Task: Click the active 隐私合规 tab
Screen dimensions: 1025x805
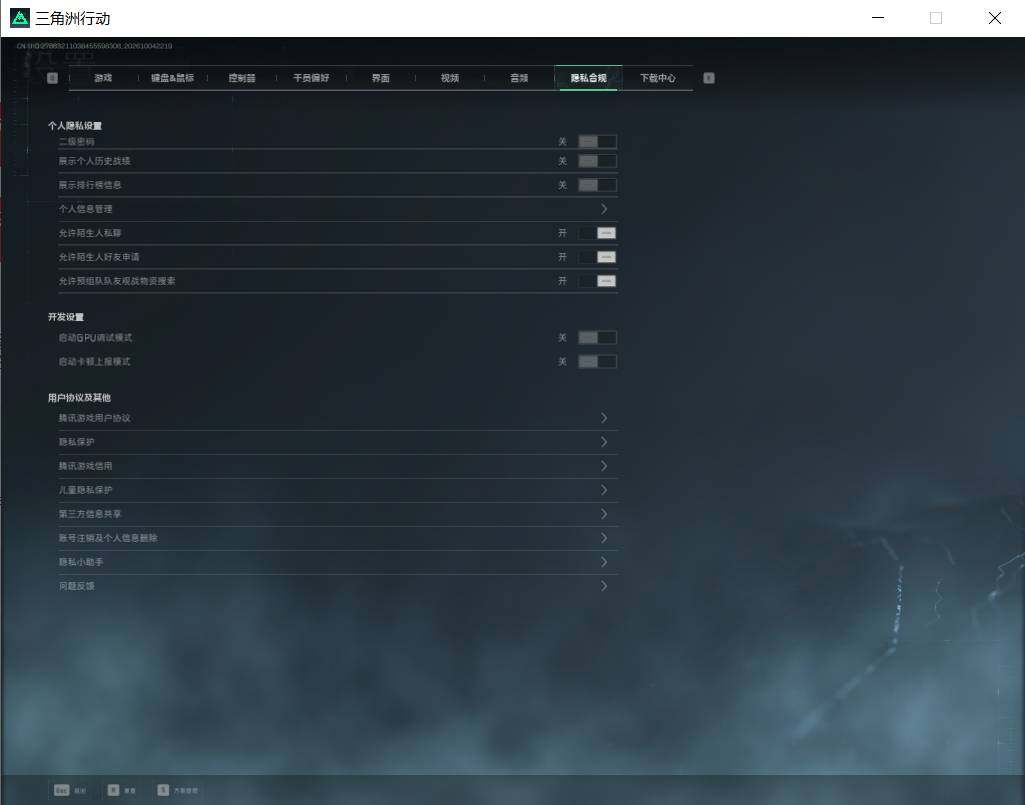Action: [588, 78]
